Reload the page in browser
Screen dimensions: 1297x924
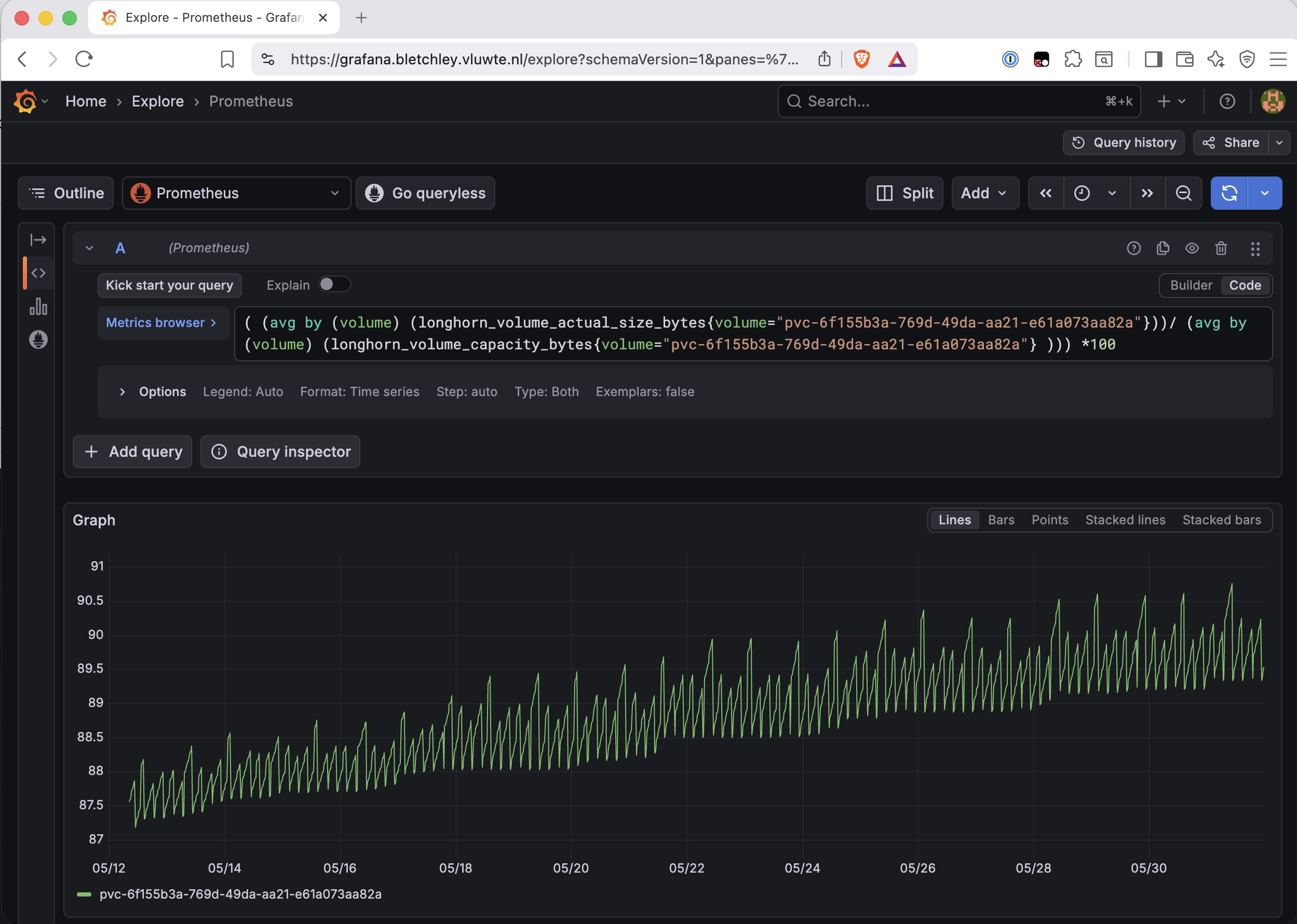pos(84,59)
